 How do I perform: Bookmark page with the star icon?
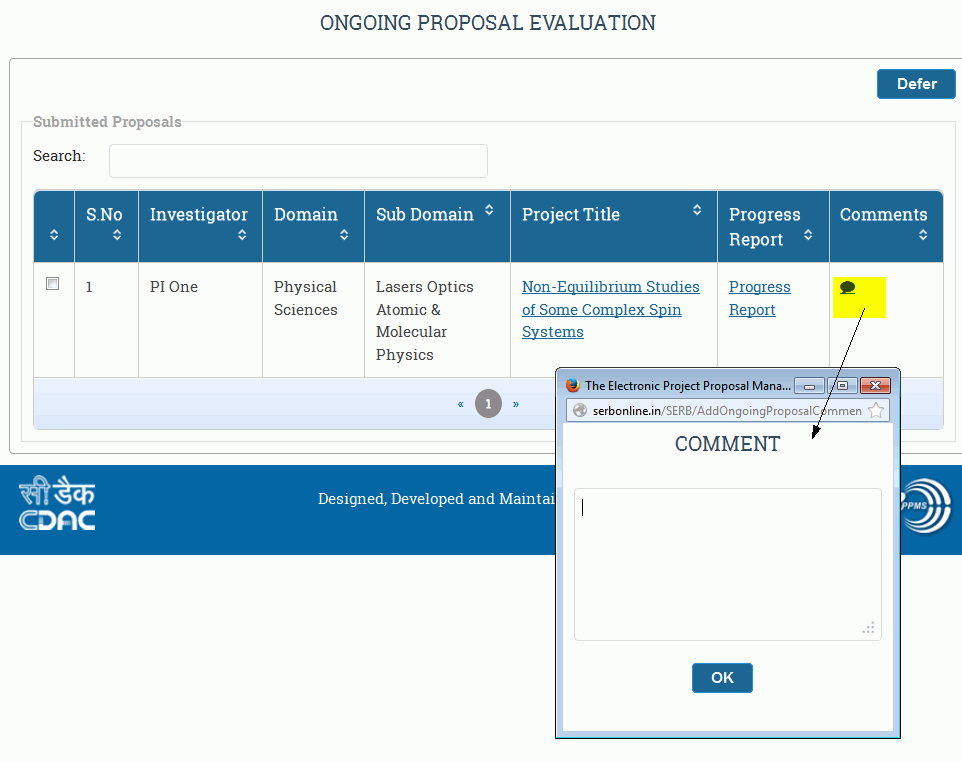click(876, 410)
